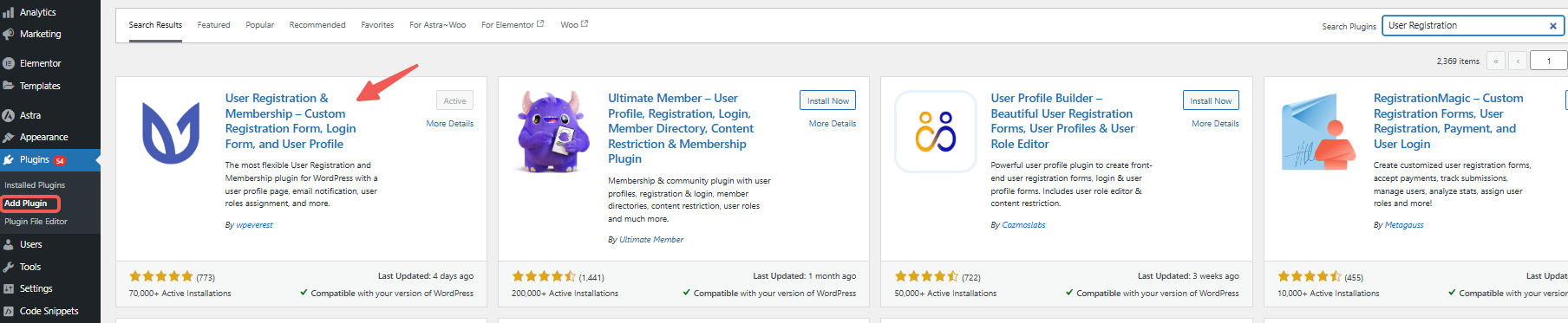Click Last Updated: 3 weeks ago text

coord(1188,276)
